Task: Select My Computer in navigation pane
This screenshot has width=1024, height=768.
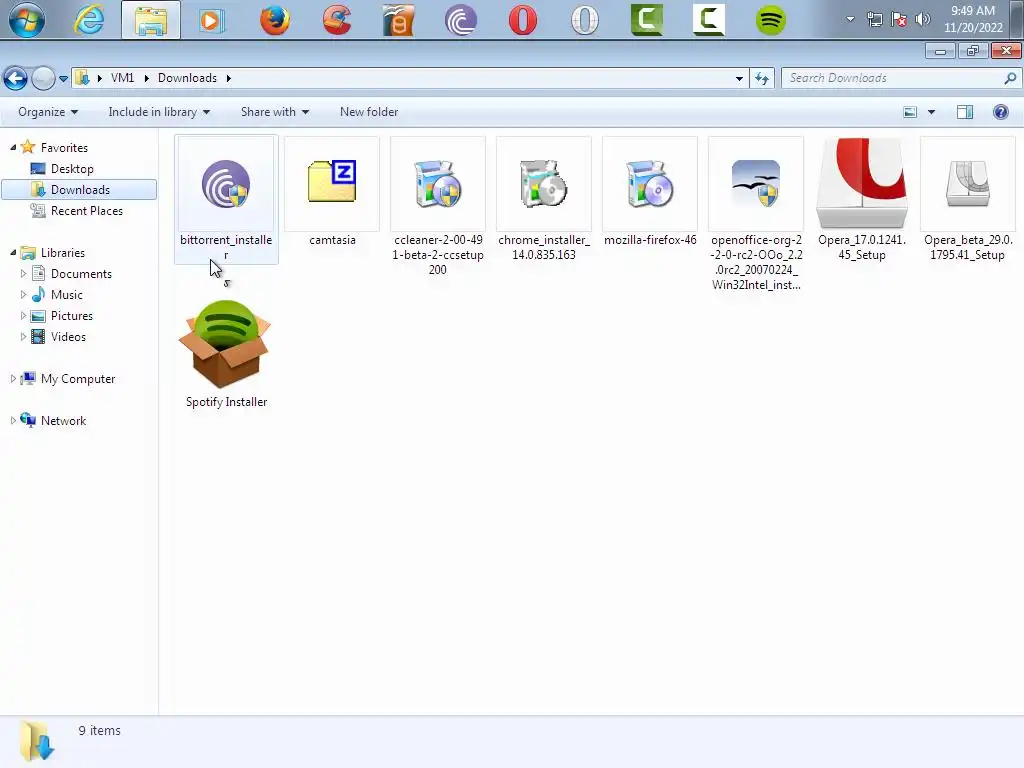Action: tap(77, 378)
